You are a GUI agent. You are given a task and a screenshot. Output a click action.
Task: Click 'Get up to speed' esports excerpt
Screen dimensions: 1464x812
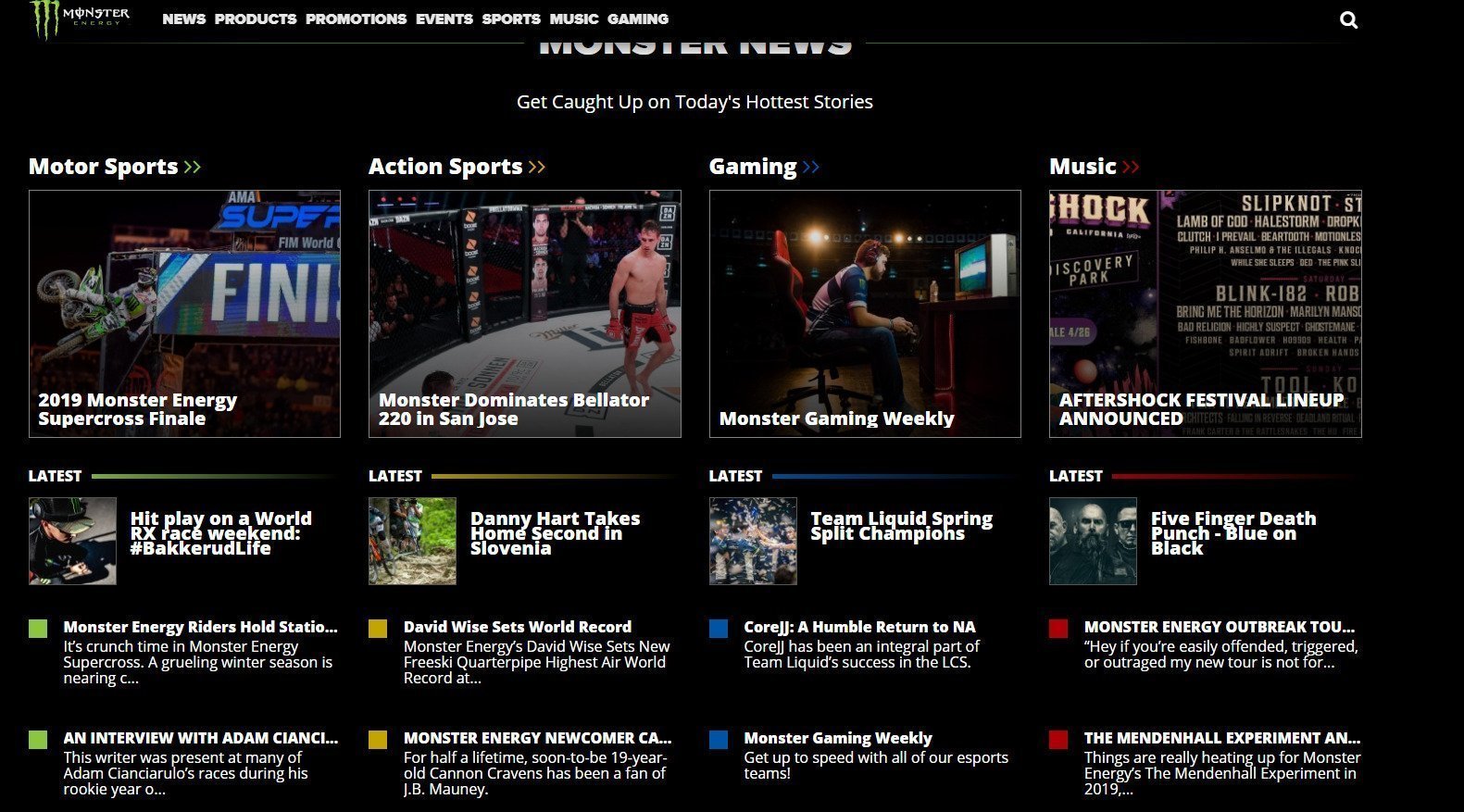(876, 765)
